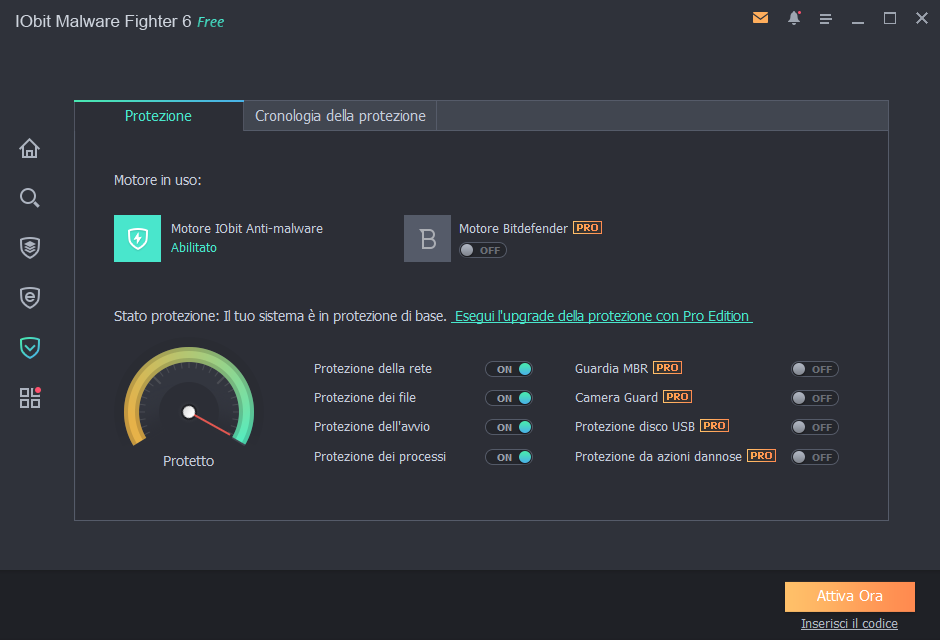Open the Action Center grid icon
The image size is (940, 640).
point(30,398)
